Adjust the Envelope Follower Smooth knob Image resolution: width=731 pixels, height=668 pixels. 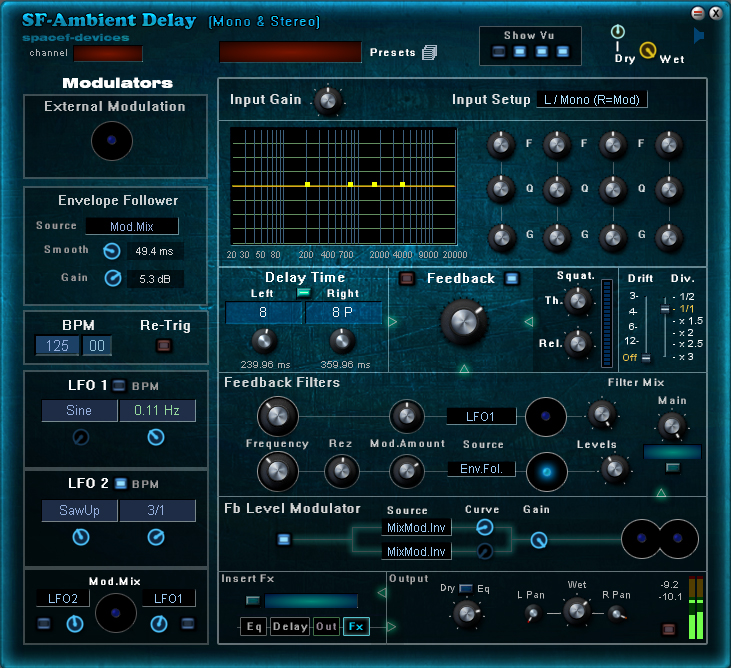click(x=111, y=251)
